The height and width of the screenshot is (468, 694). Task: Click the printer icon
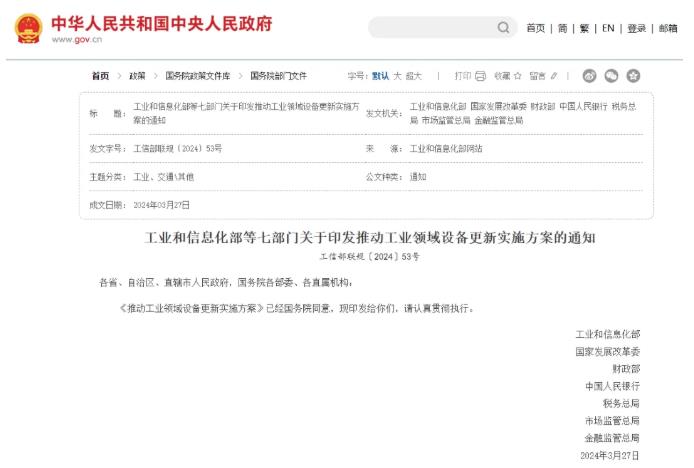coord(481,76)
